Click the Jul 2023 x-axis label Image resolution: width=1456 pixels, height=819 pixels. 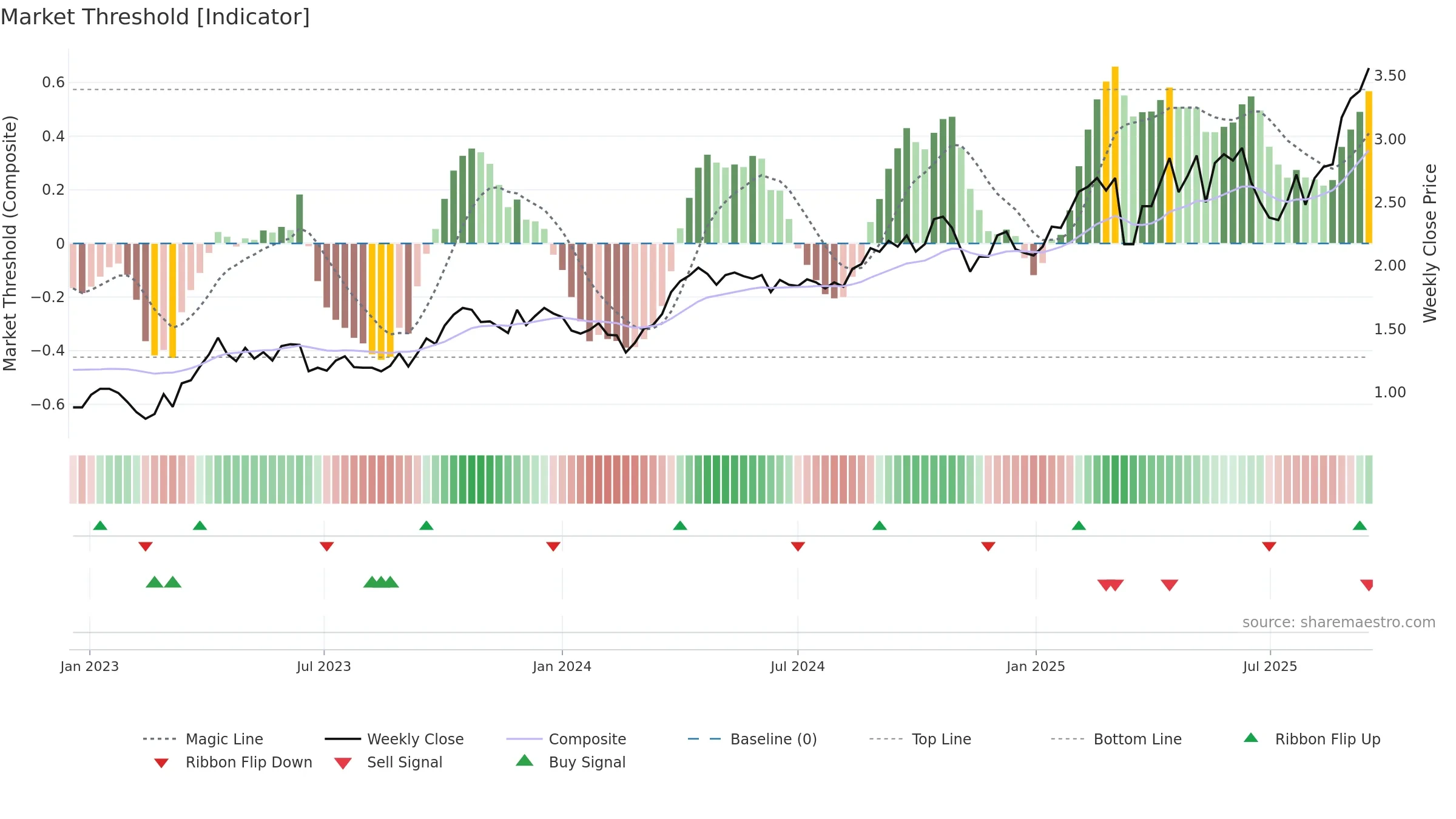[x=324, y=666]
